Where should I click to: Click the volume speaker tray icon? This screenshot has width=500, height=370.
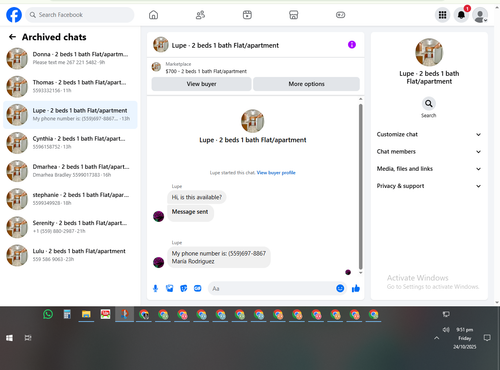(446, 330)
